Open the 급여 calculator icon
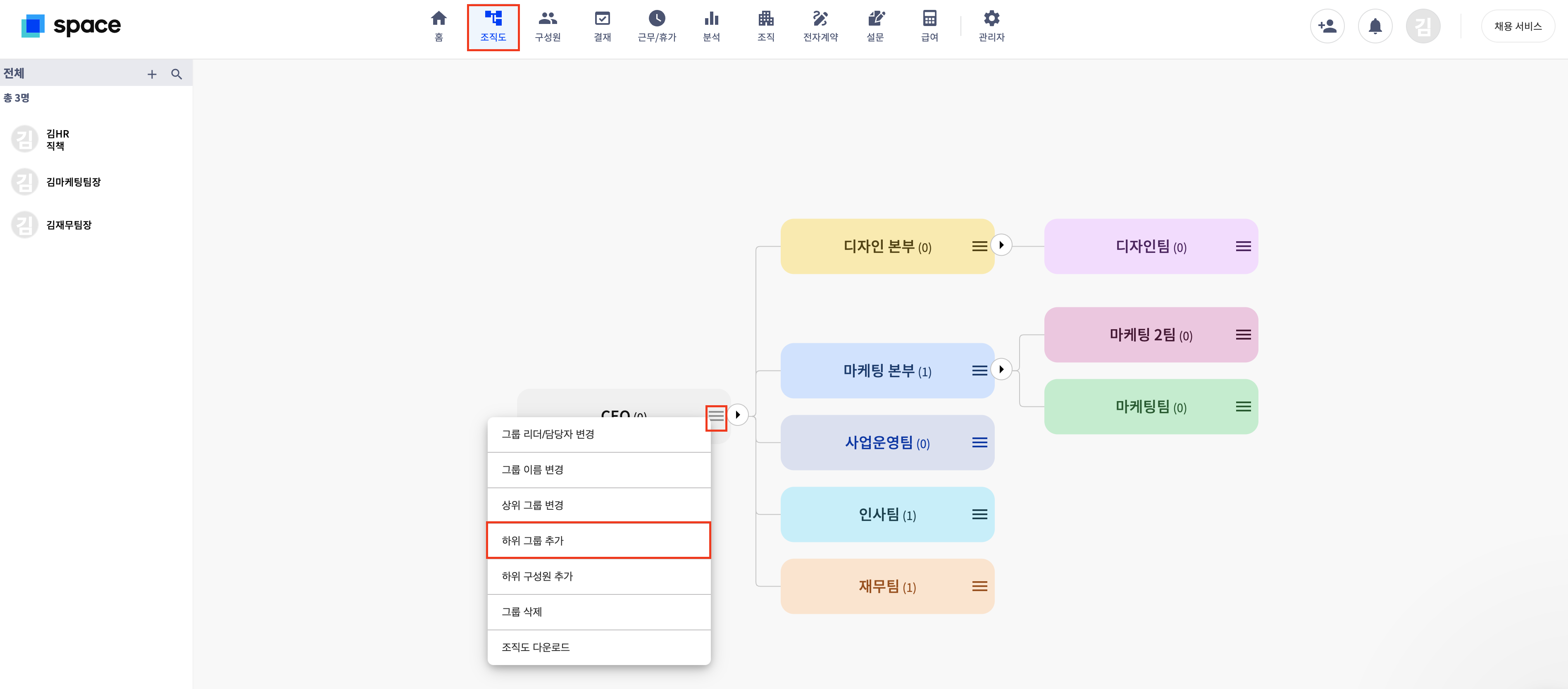1568x689 pixels. tap(929, 18)
